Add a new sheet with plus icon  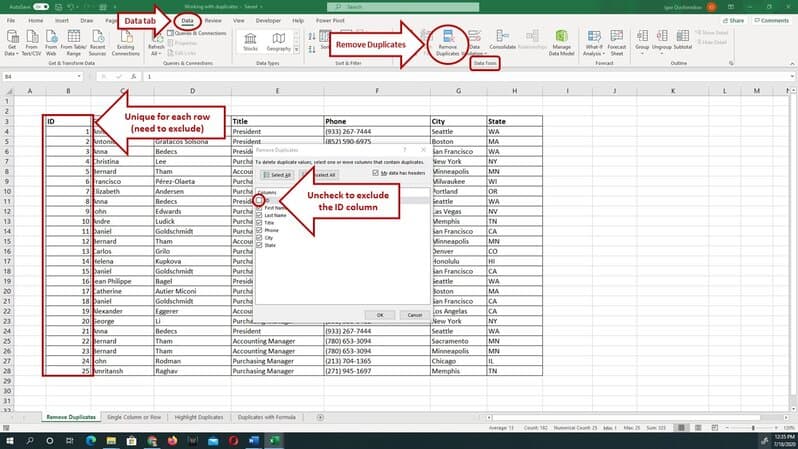320,417
